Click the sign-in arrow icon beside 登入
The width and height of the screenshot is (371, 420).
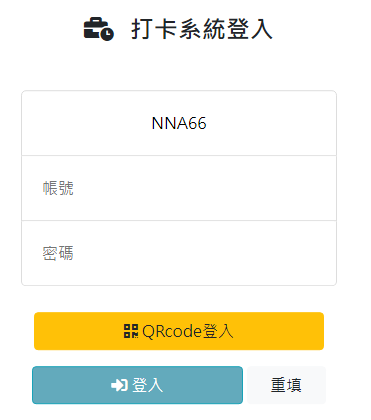119,385
